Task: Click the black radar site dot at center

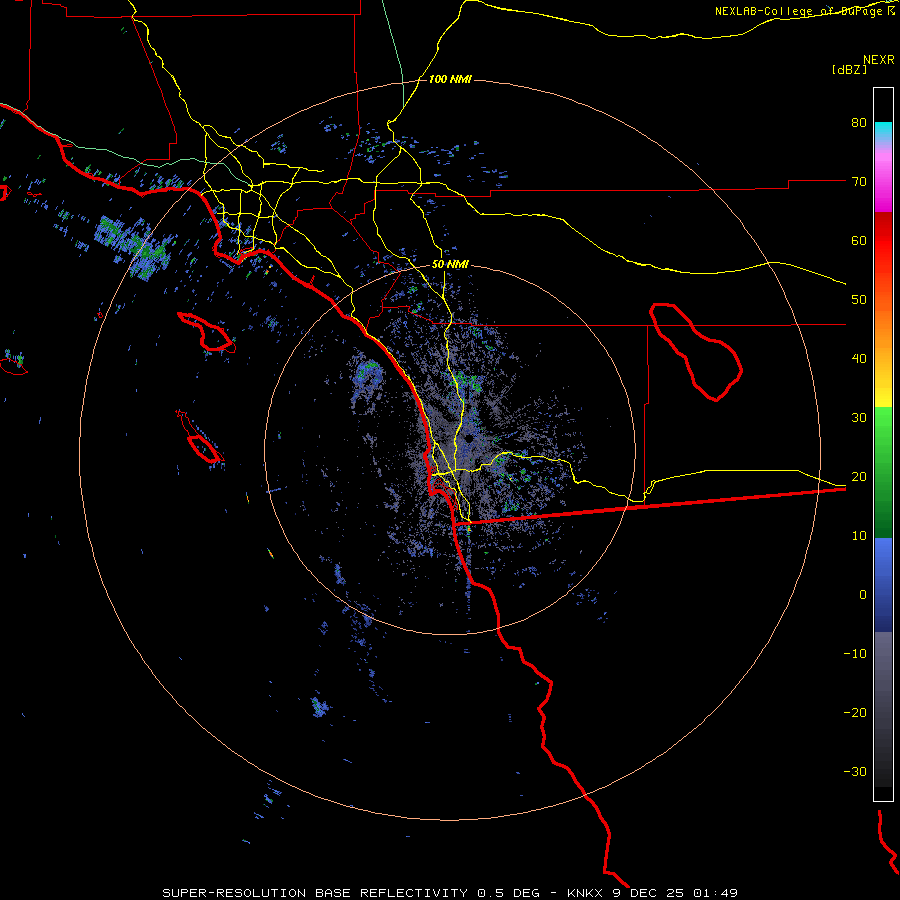Action: 469,439
